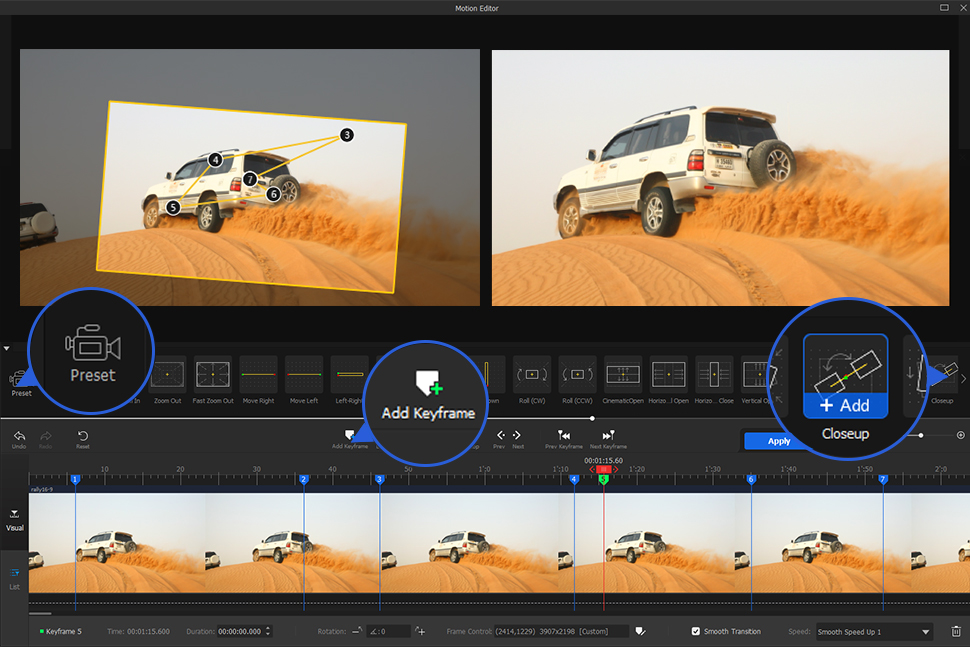Image resolution: width=970 pixels, height=647 pixels.
Task: Click the Undo icon in the toolbar
Action: click(x=18, y=437)
